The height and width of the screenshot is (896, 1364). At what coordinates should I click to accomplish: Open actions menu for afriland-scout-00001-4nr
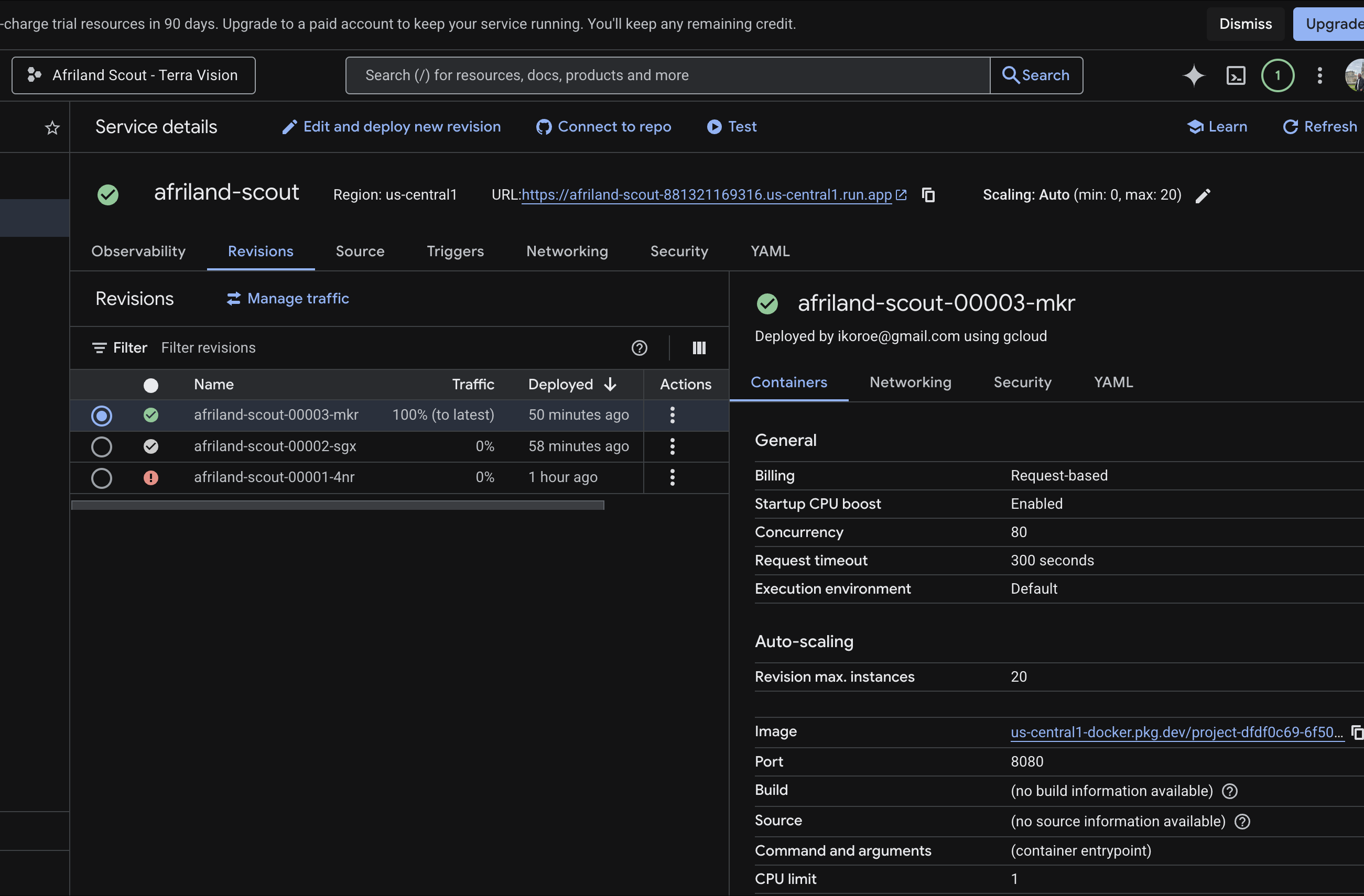click(672, 477)
